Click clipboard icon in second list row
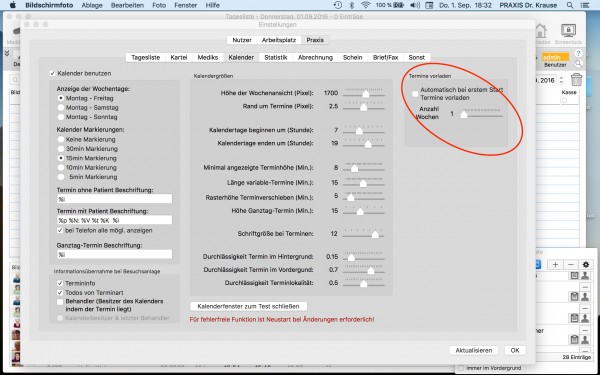 click(x=574, y=297)
